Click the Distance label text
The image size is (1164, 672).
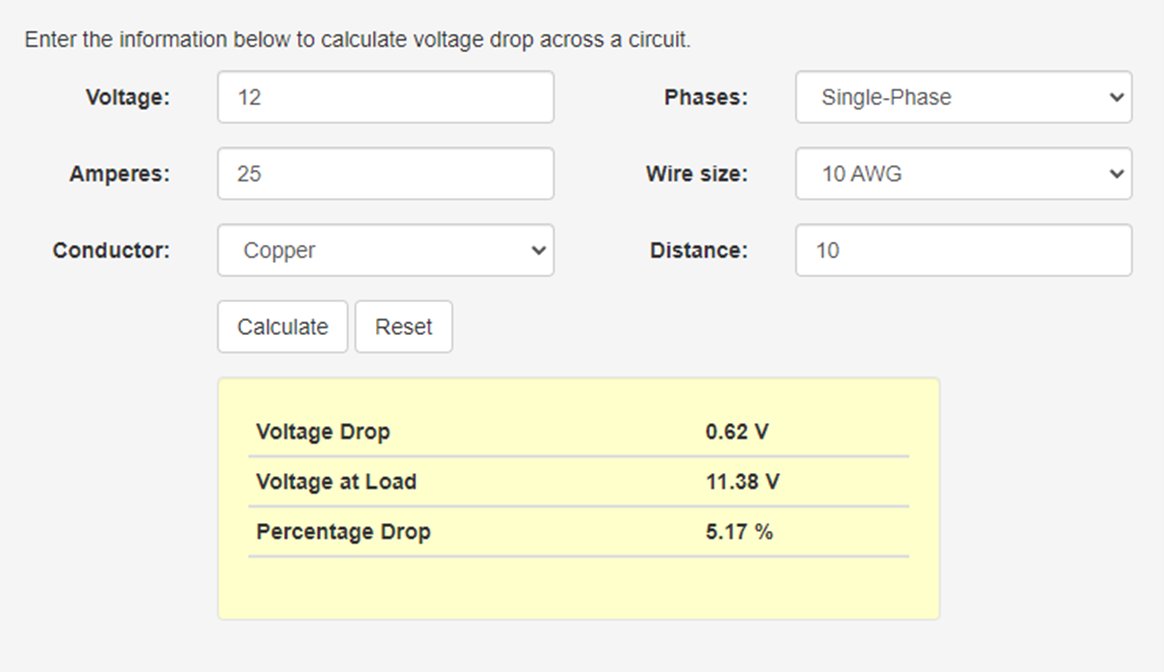pyautogui.click(x=698, y=250)
